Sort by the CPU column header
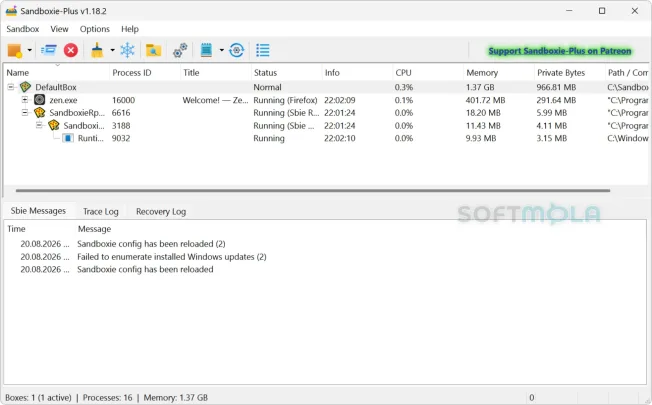 pyautogui.click(x=428, y=73)
